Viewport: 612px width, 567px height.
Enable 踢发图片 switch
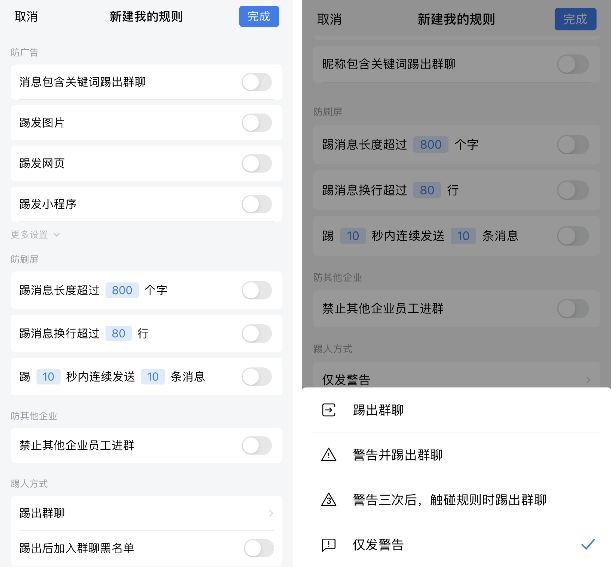(x=256, y=123)
